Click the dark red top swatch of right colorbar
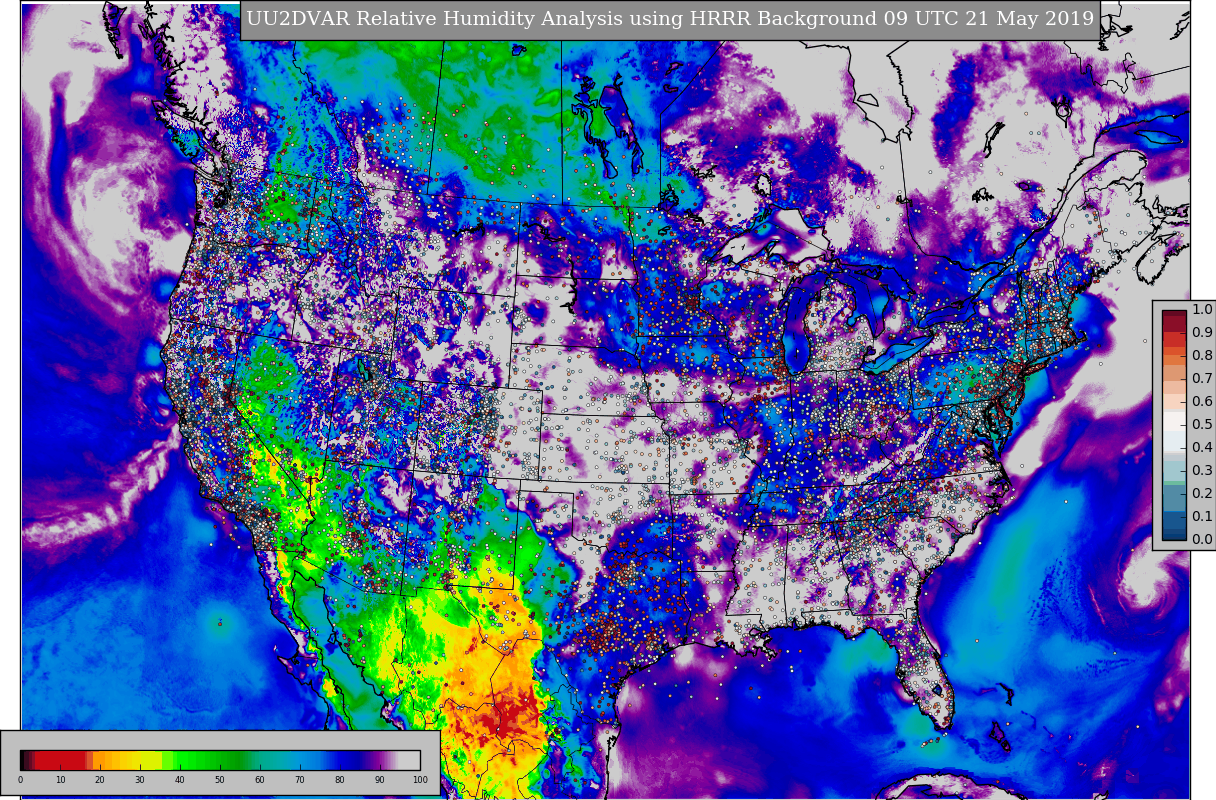 click(1174, 319)
